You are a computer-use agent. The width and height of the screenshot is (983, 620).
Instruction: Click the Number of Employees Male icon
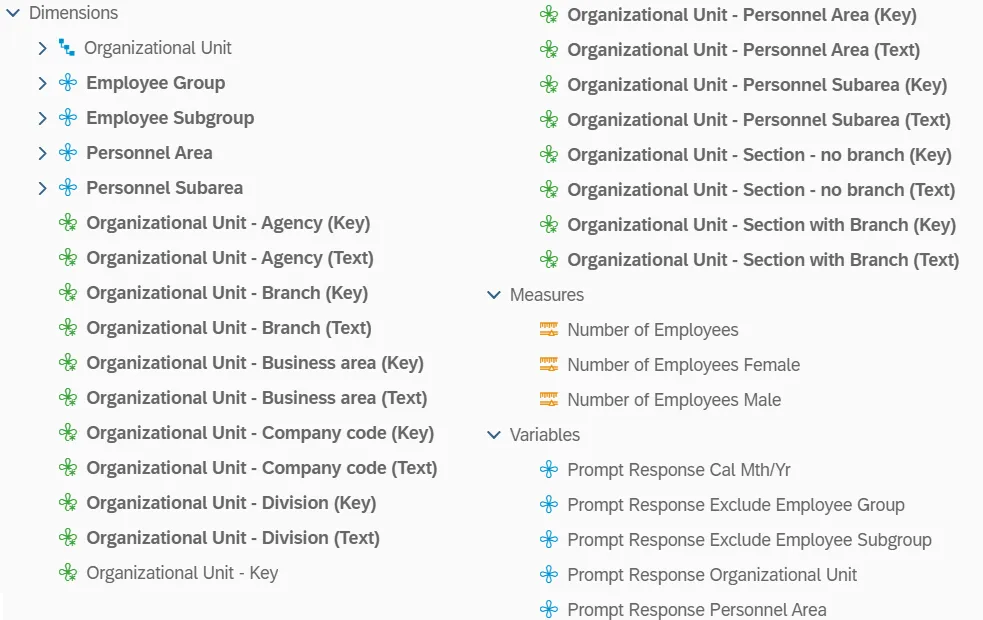click(548, 400)
